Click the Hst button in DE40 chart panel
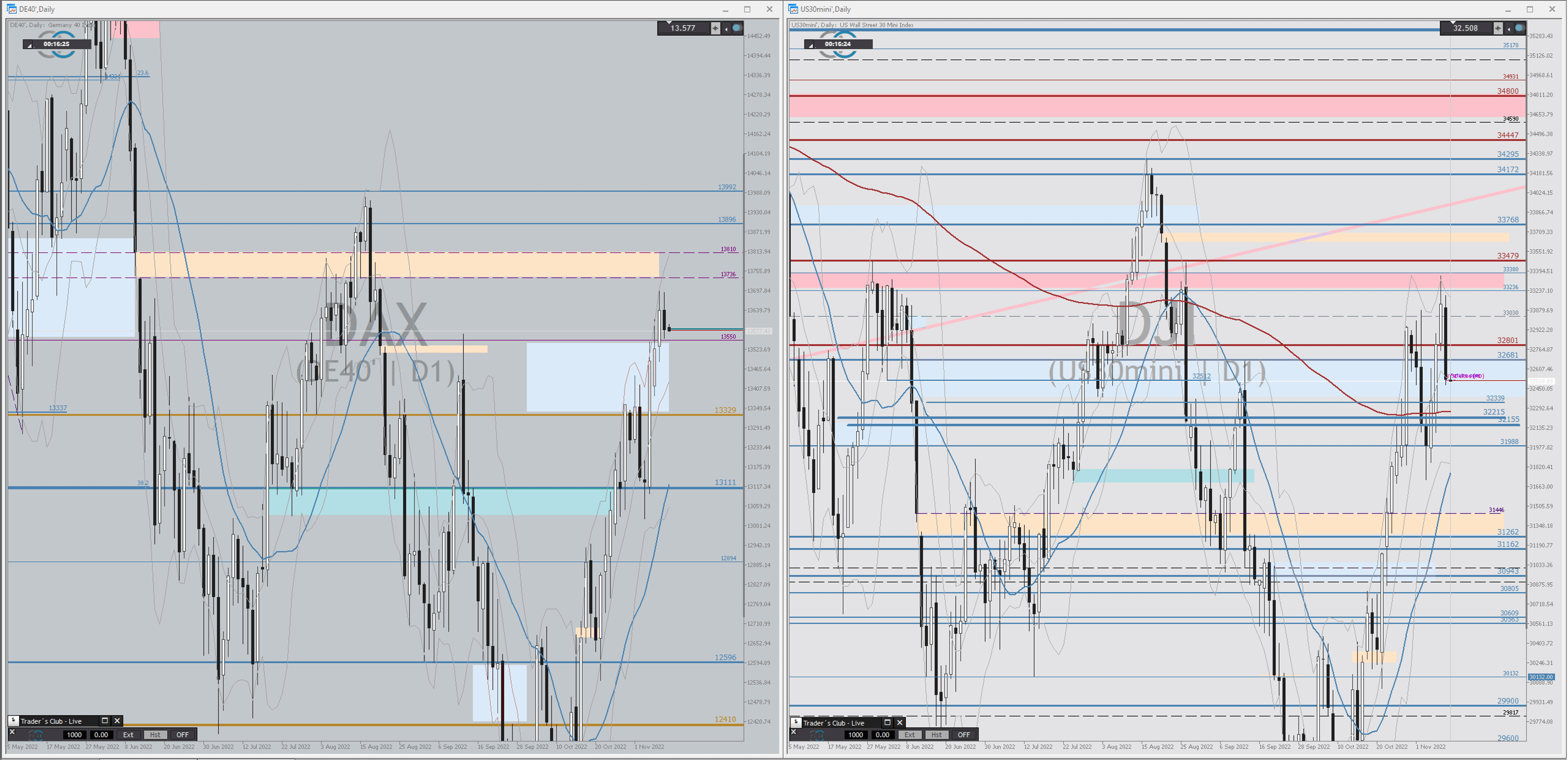1568x760 pixels. point(155,735)
